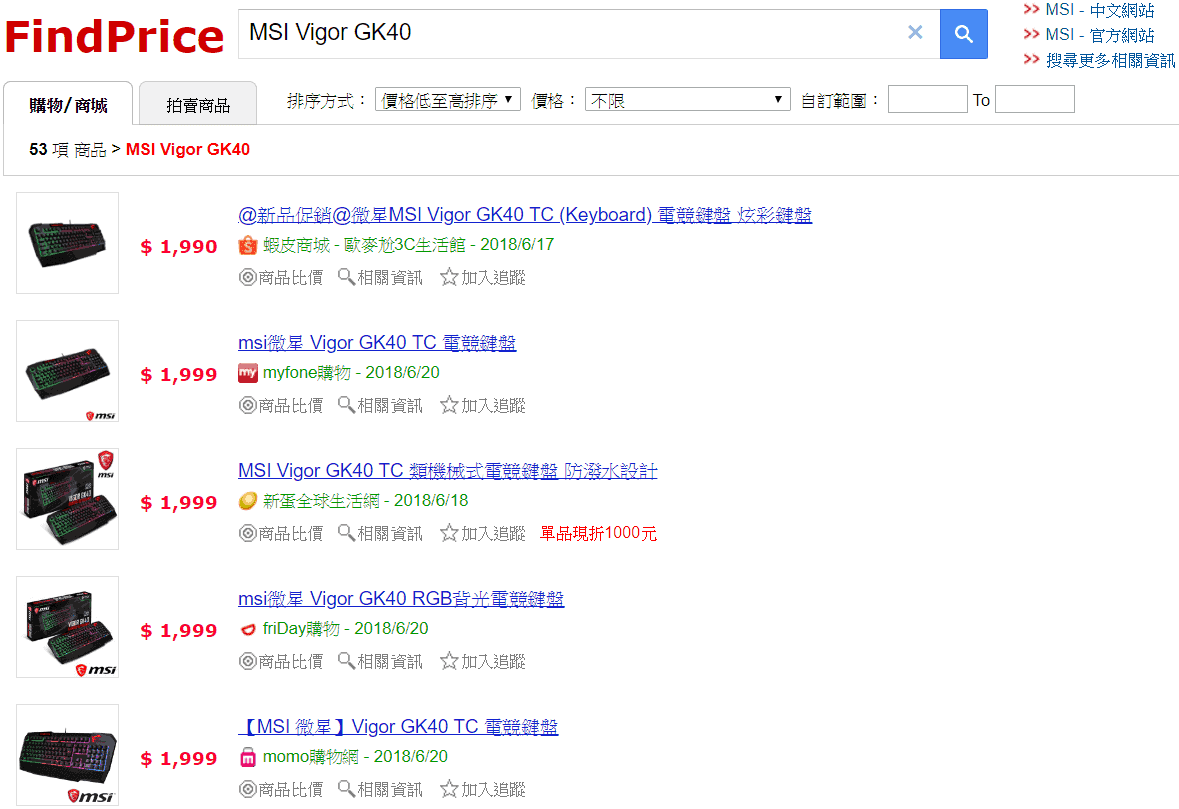The width and height of the screenshot is (1179, 809).
Task: Click 商品比價 under the momo購物網 listing
Action: 281,789
